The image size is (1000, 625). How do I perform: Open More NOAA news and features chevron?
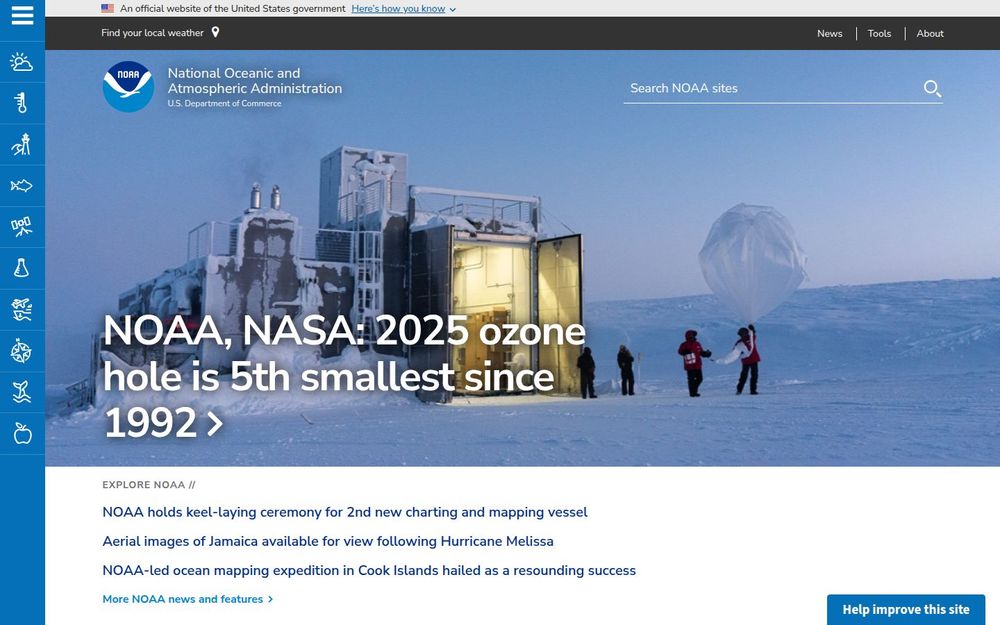coord(186,598)
